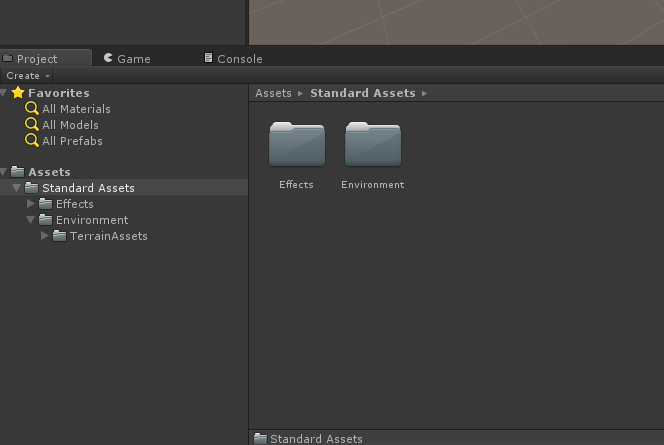Collapse the Environment folder in tree
This screenshot has height=445, width=664.
[x=30, y=220]
